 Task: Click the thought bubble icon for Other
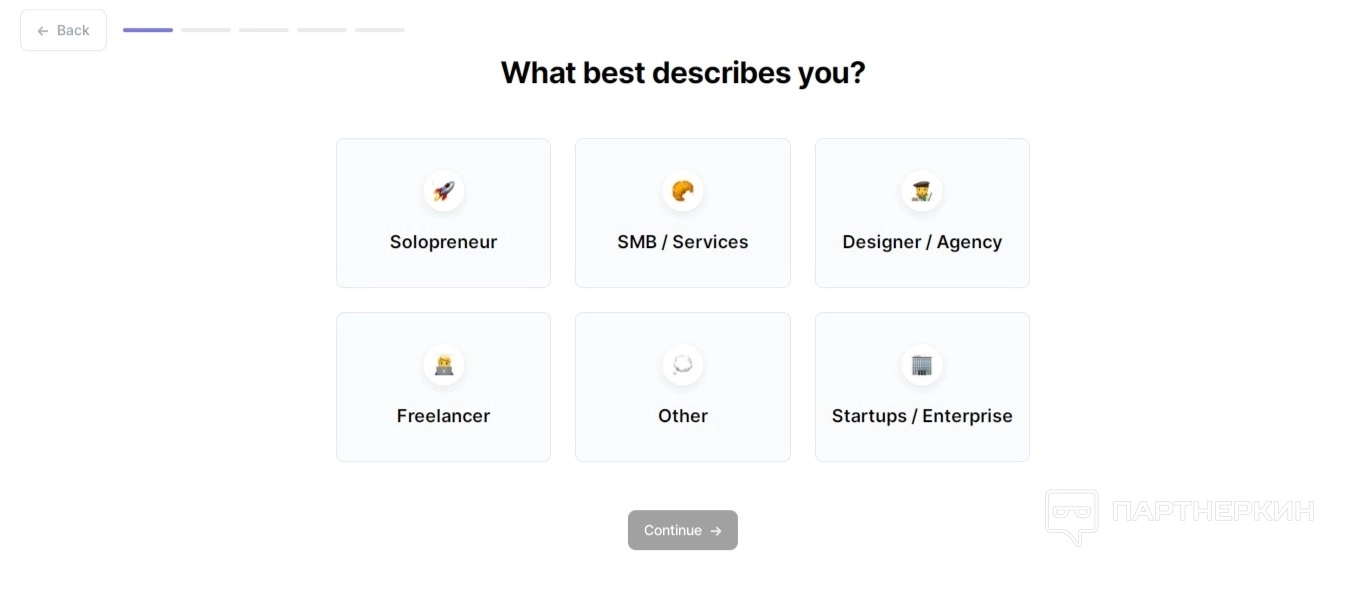coord(683,365)
